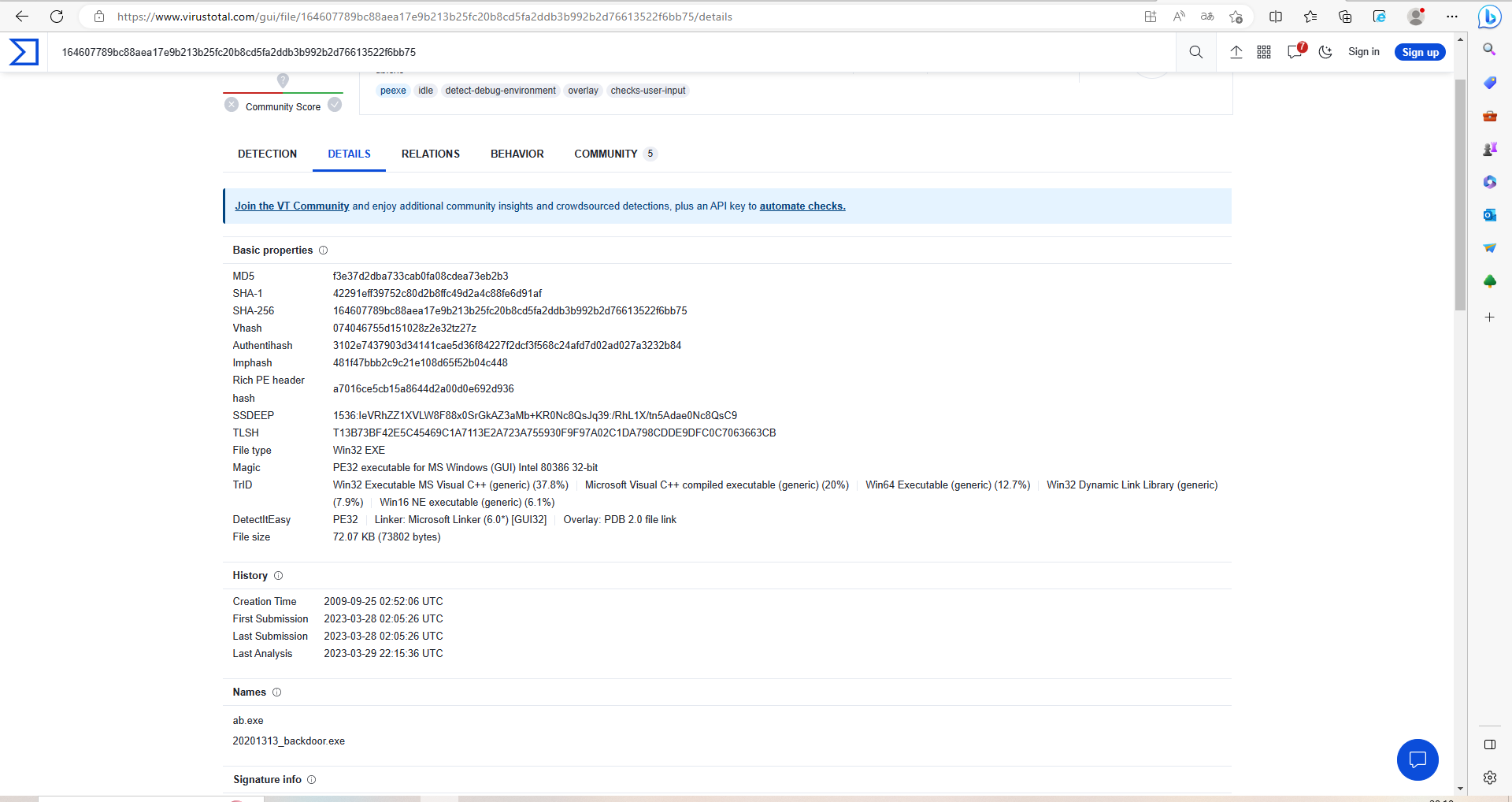Screen dimensions: 1512x802
Task: Click the Signature info help icon
Action: click(311, 780)
